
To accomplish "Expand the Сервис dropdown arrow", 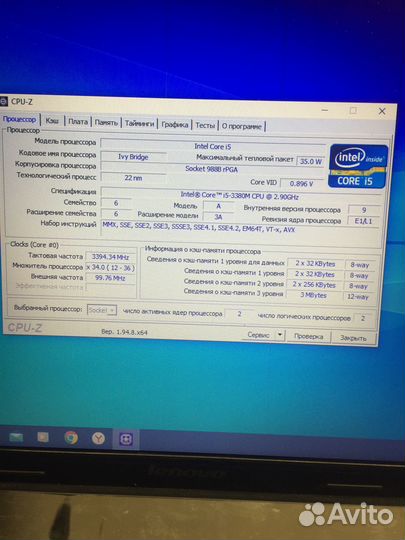I will [280, 335].
